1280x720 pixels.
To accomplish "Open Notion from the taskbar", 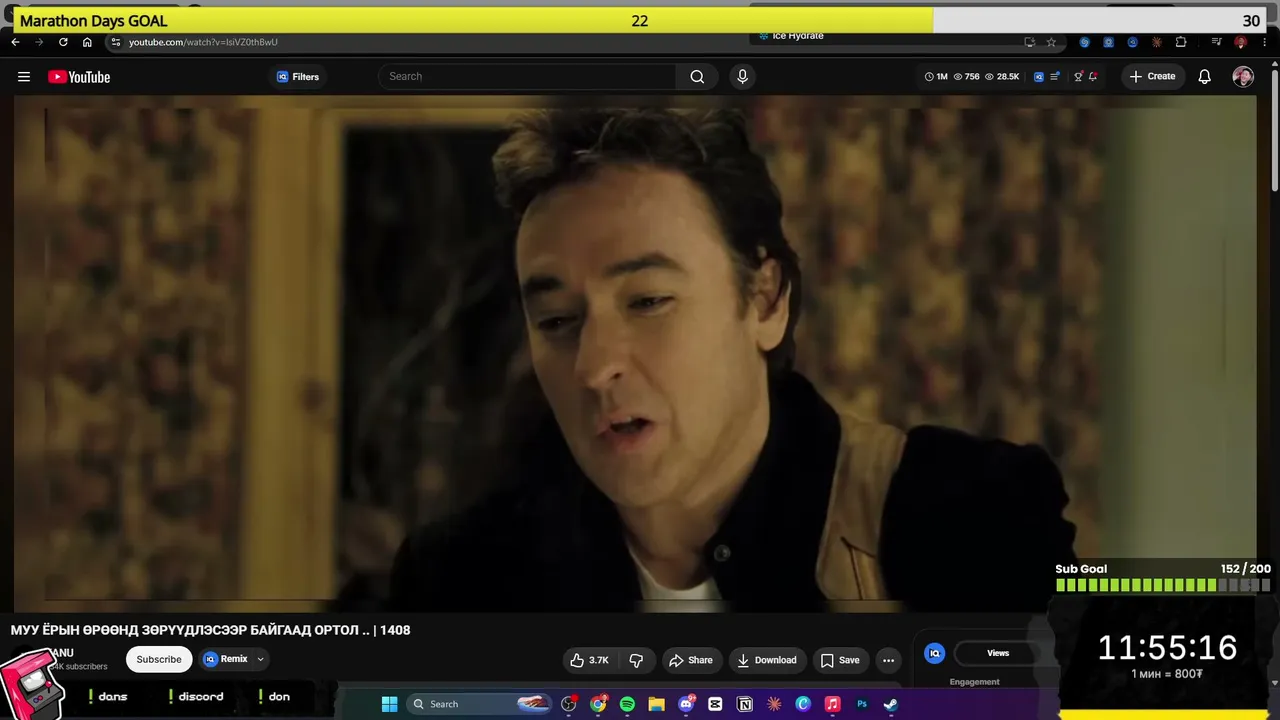I will 744,704.
